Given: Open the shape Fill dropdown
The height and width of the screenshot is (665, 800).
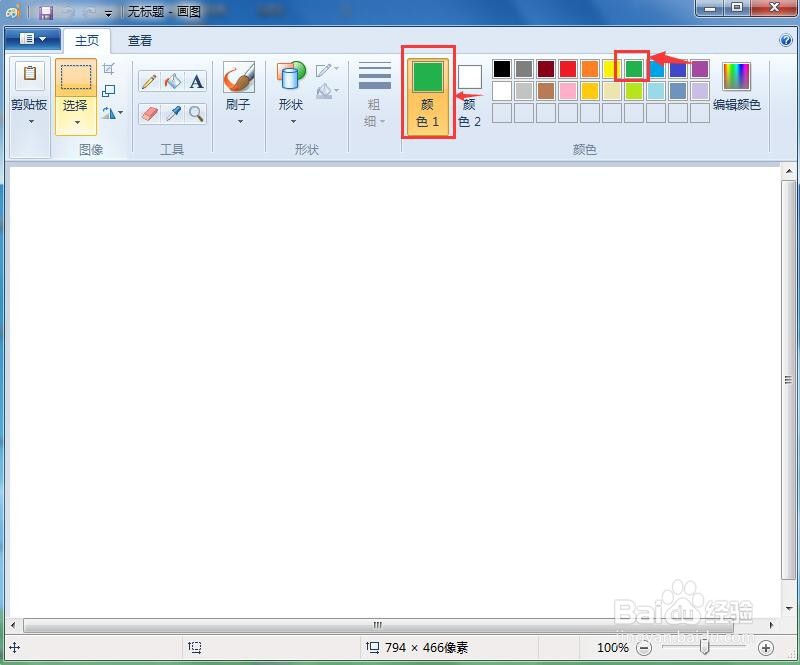Looking at the screenshot, I should (327, 91).
